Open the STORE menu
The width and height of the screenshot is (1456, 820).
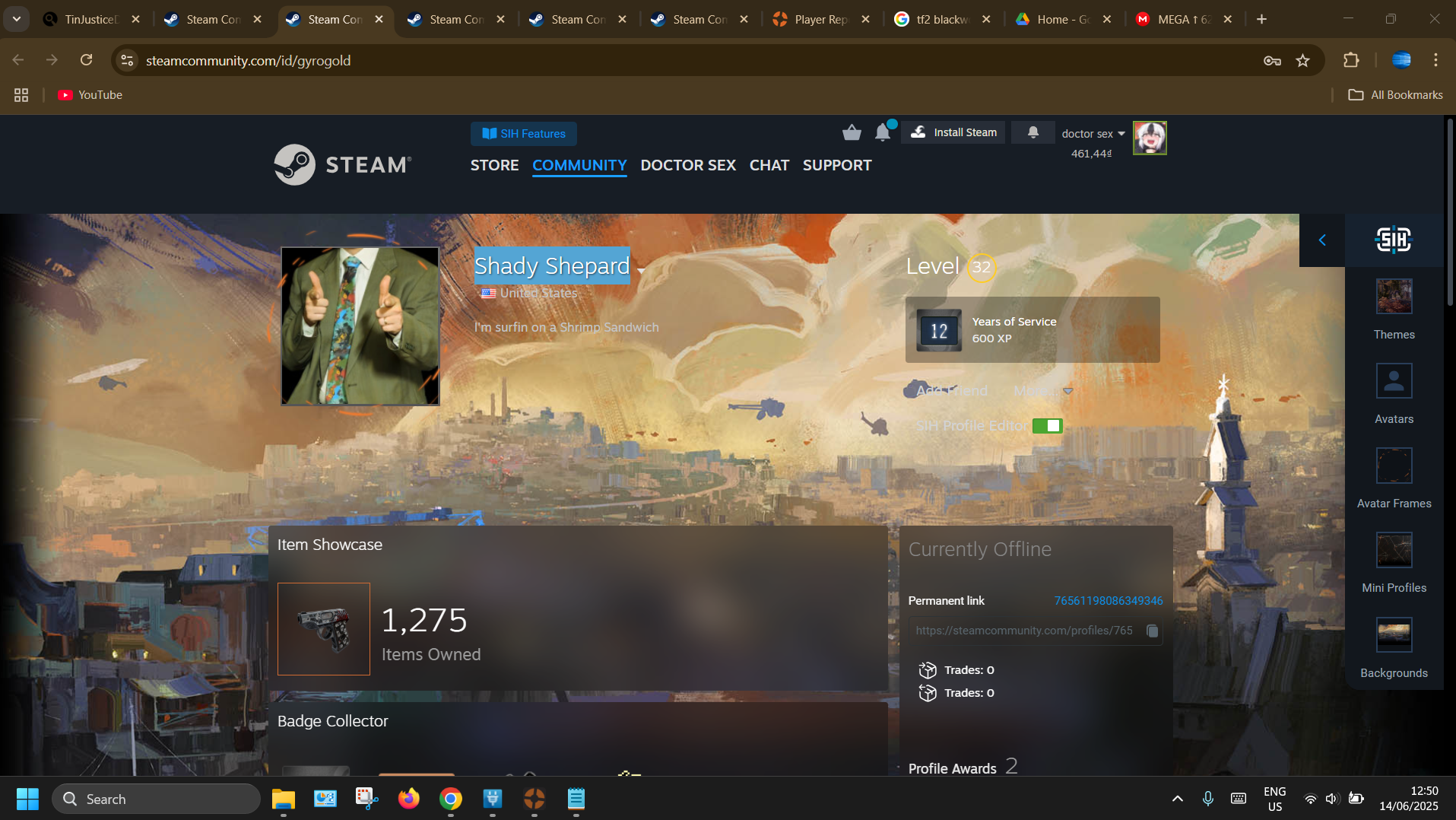(x=494, y=165)
